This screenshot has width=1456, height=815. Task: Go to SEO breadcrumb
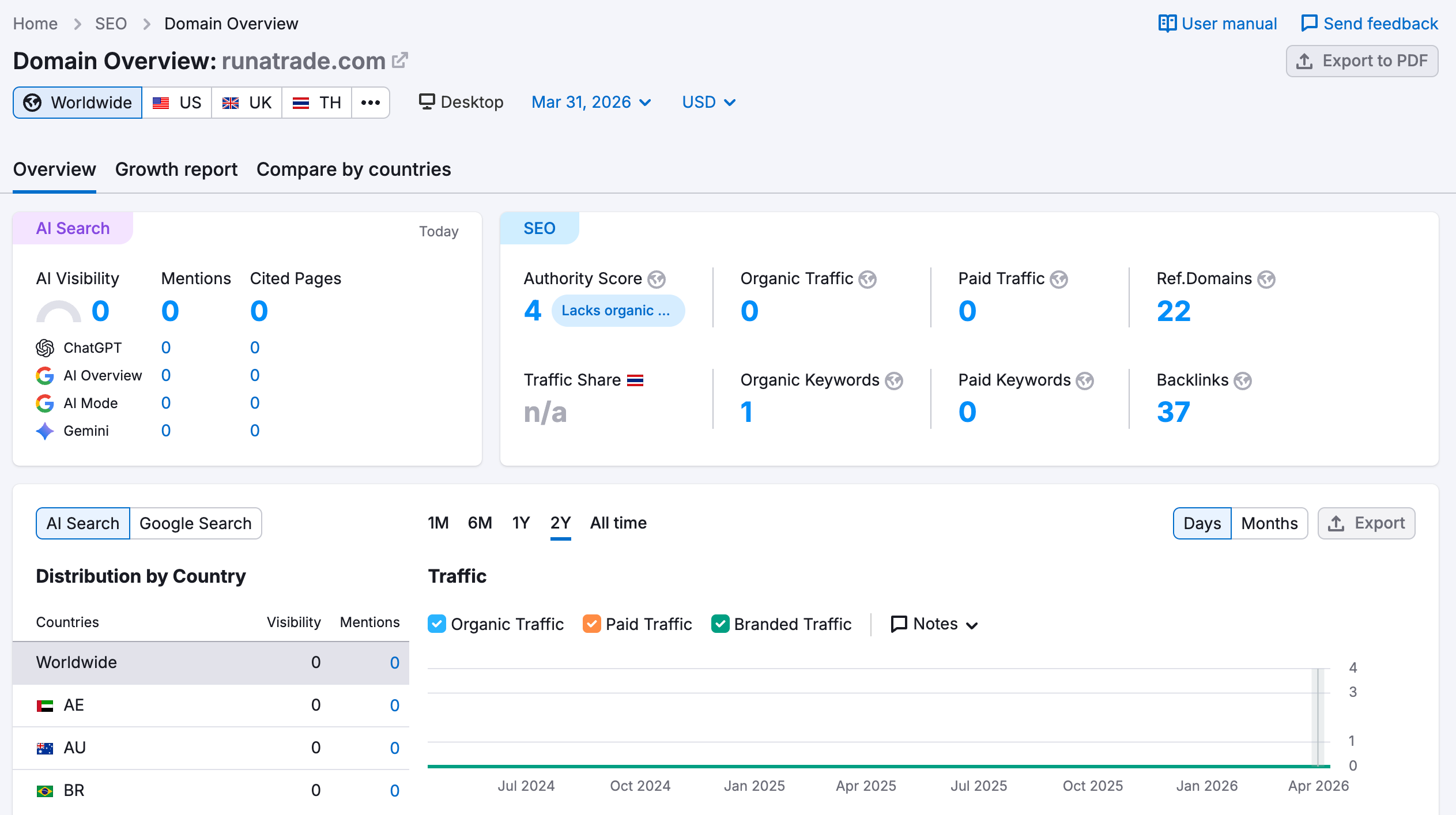coord(111,24)
